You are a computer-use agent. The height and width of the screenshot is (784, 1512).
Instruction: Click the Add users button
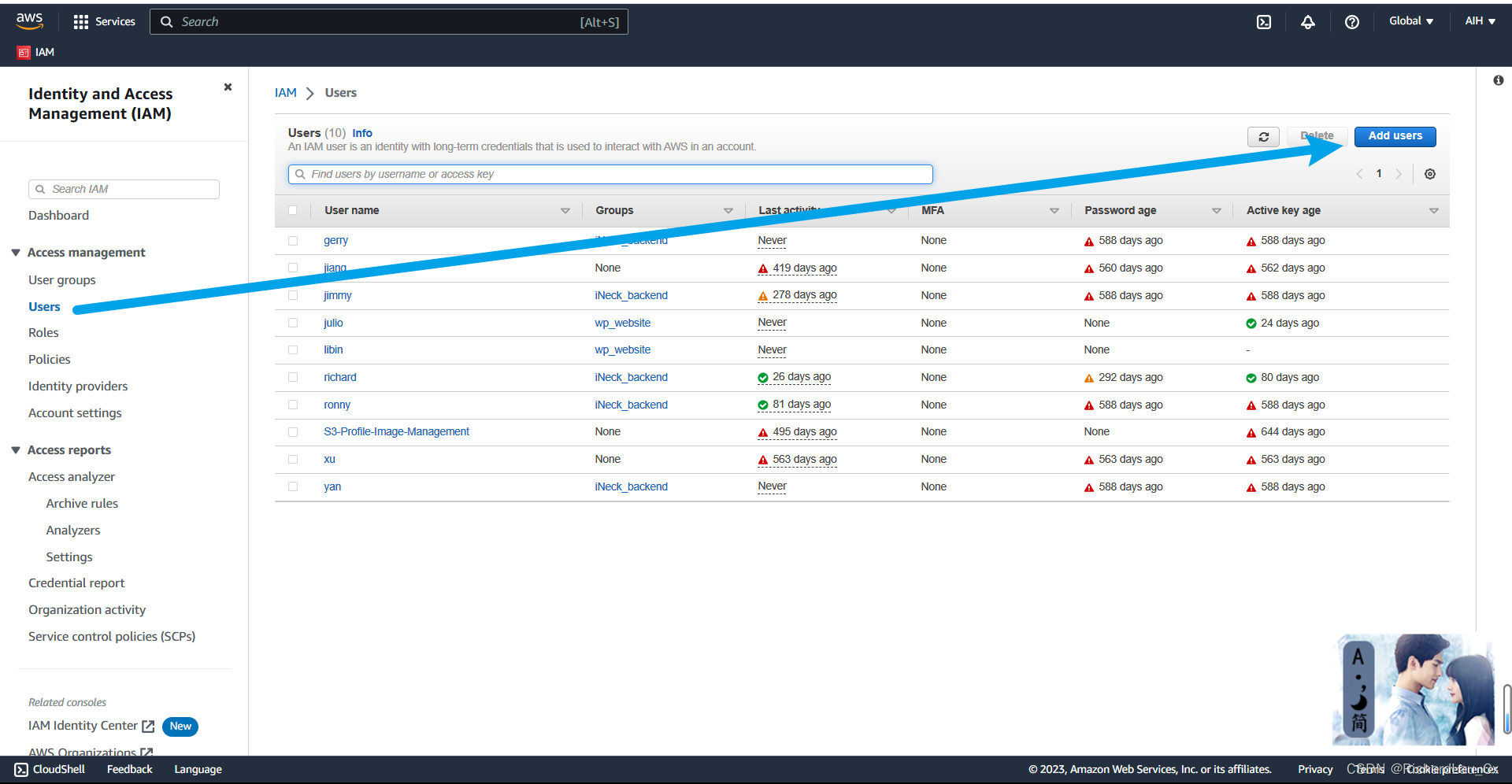pos(1395,136)
